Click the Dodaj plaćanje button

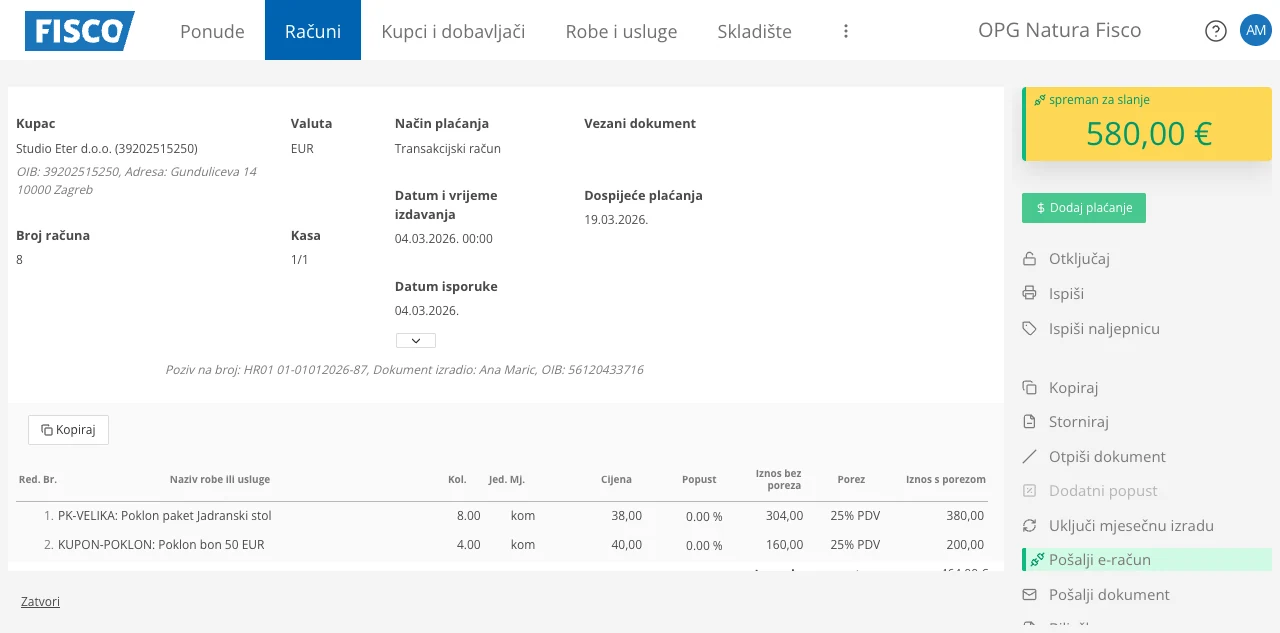pos(1084,208)
